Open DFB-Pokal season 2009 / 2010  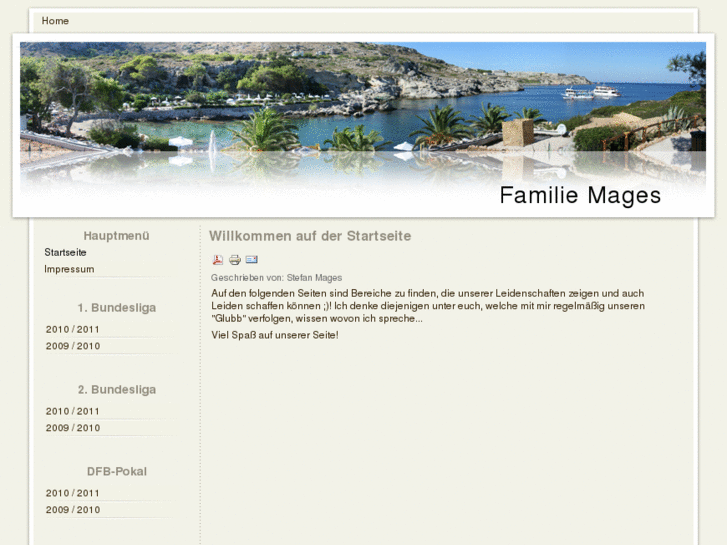tap(73, 510)
